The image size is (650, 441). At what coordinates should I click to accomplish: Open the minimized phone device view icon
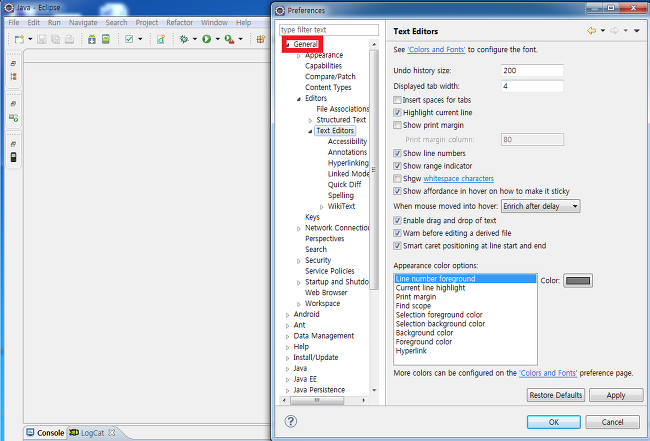pos(13,157)
